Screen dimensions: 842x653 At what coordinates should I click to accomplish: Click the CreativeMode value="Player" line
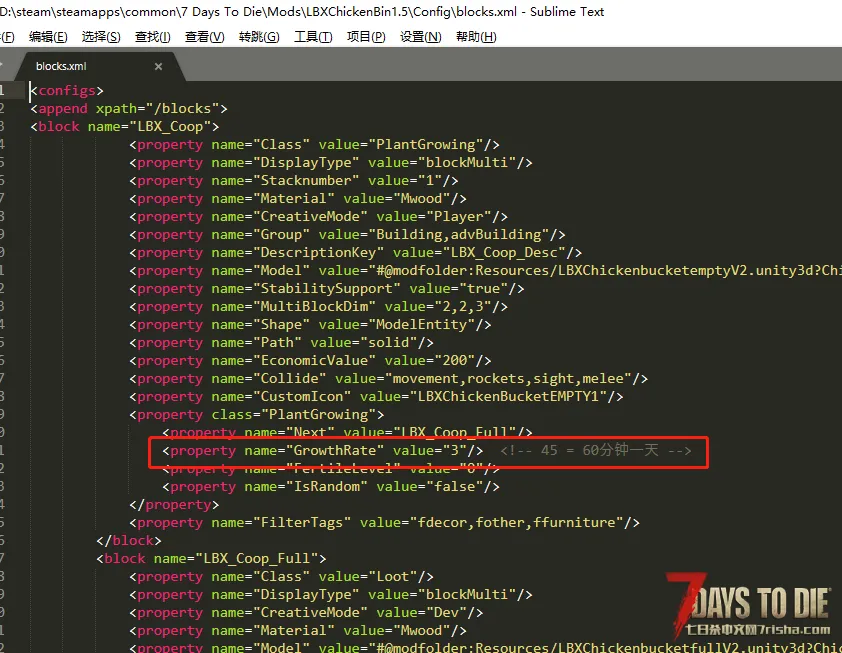pos(318,216)
